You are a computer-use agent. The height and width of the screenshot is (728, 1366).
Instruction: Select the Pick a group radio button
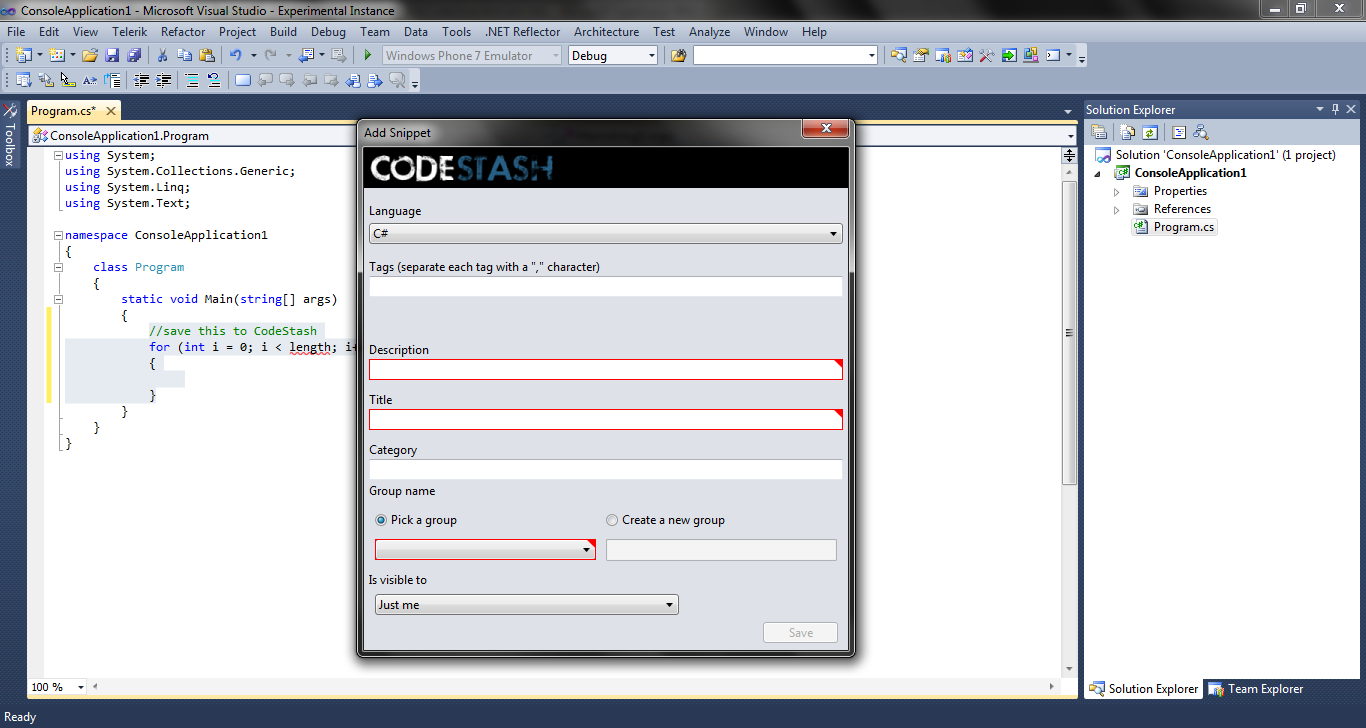coord(381,520)
